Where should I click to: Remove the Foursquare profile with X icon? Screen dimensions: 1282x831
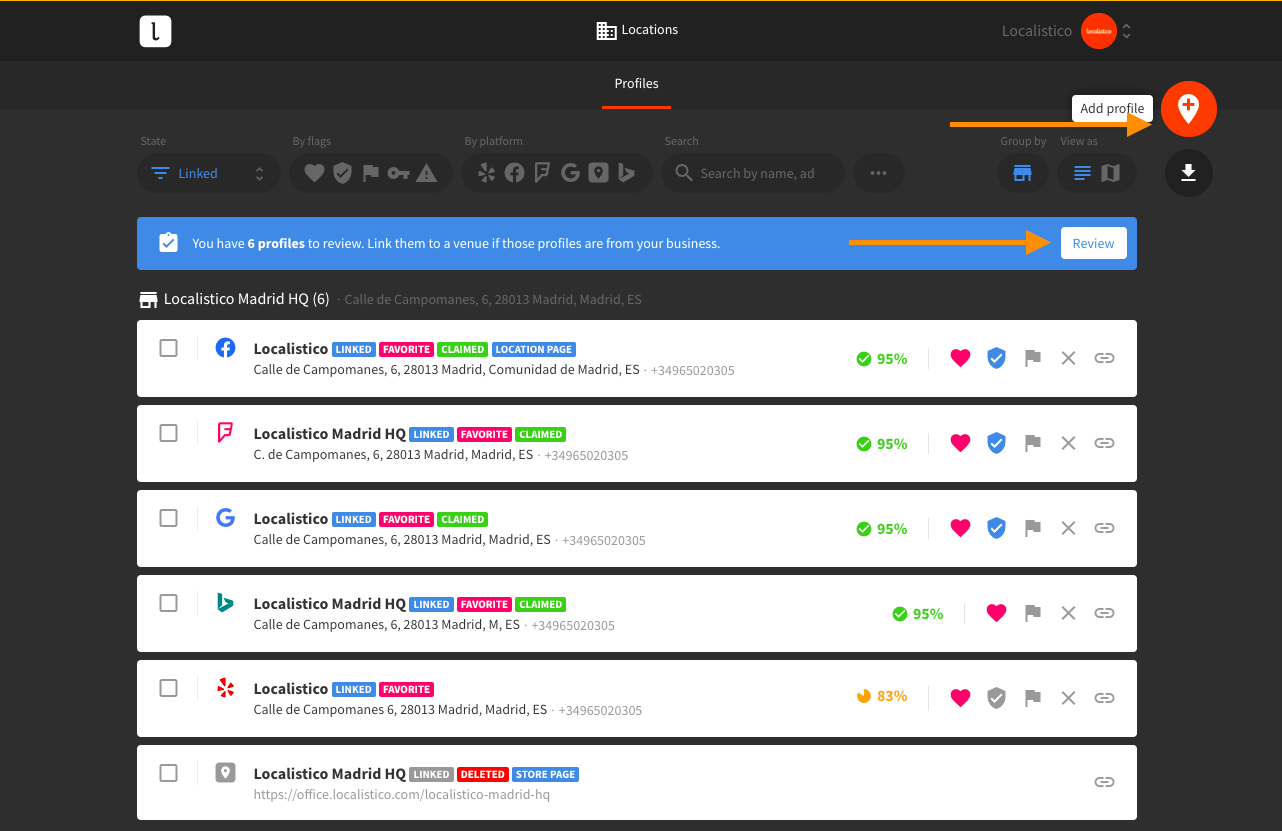pos(1068,443)
